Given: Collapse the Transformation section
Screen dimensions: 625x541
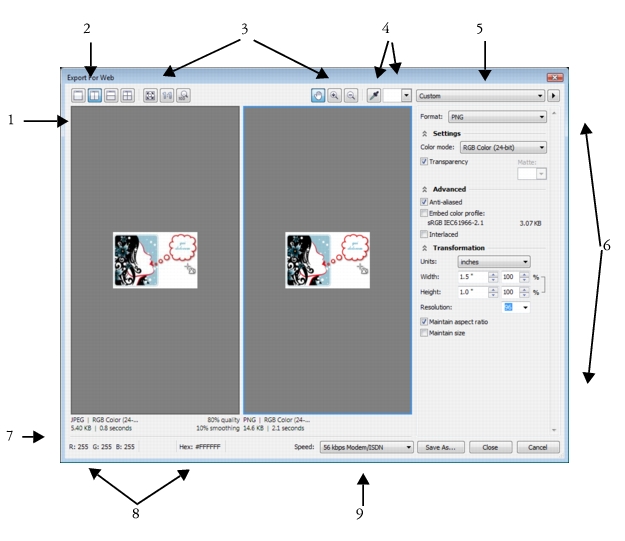Looking at the screenshot, I should coord(424,247).
